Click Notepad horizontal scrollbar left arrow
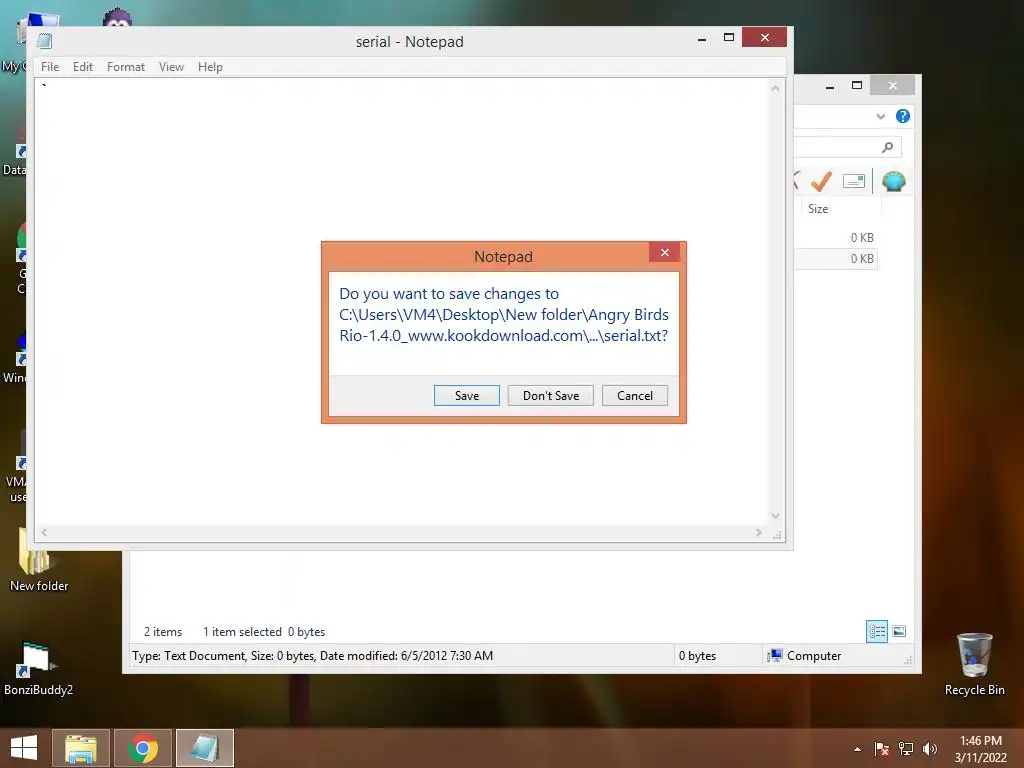The width and height of the screenshot is (1024, 768). point(44,532)
